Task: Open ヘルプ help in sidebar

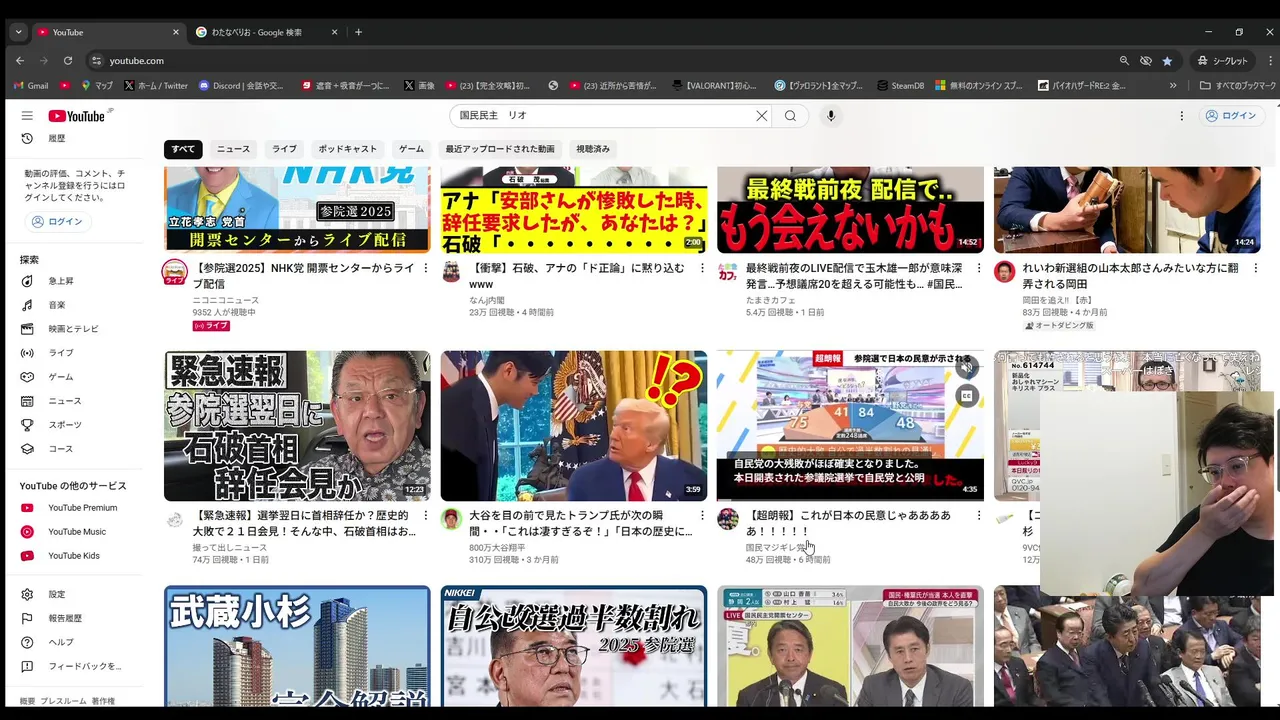Action: (60, 642)
